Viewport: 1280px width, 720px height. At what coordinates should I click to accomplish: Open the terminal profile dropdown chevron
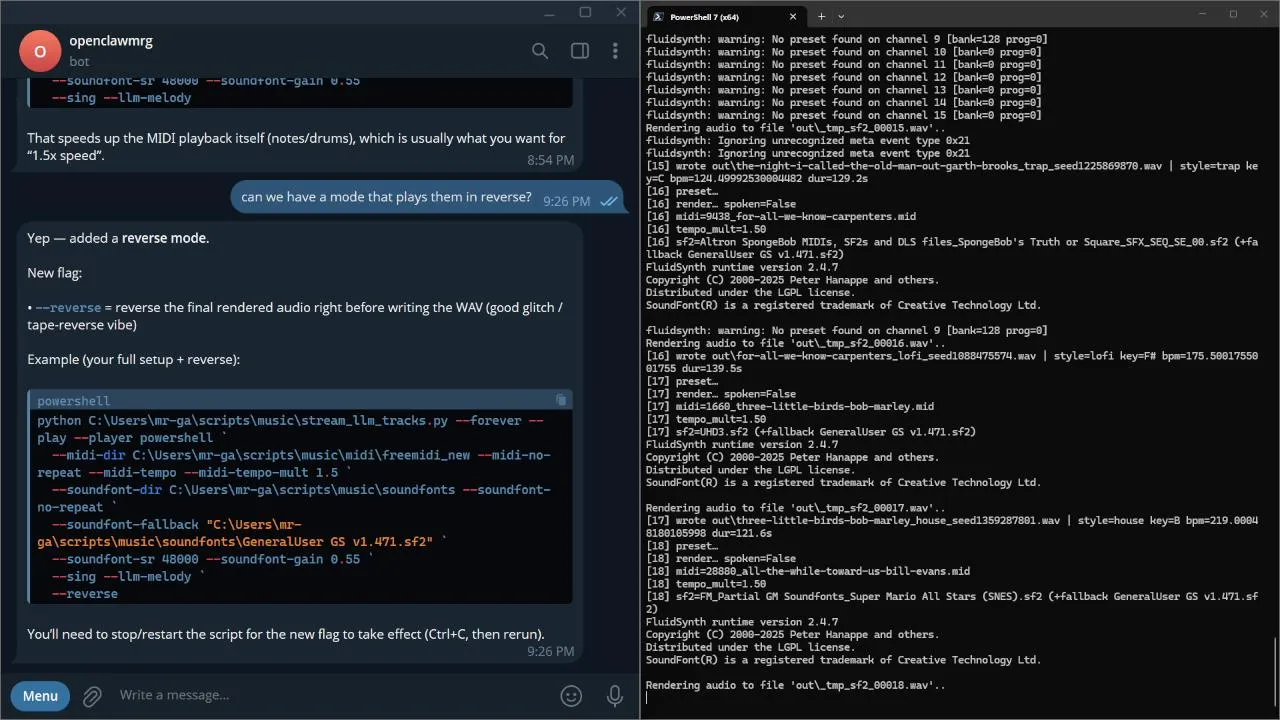pyautogui.click(x=841, y=16)
